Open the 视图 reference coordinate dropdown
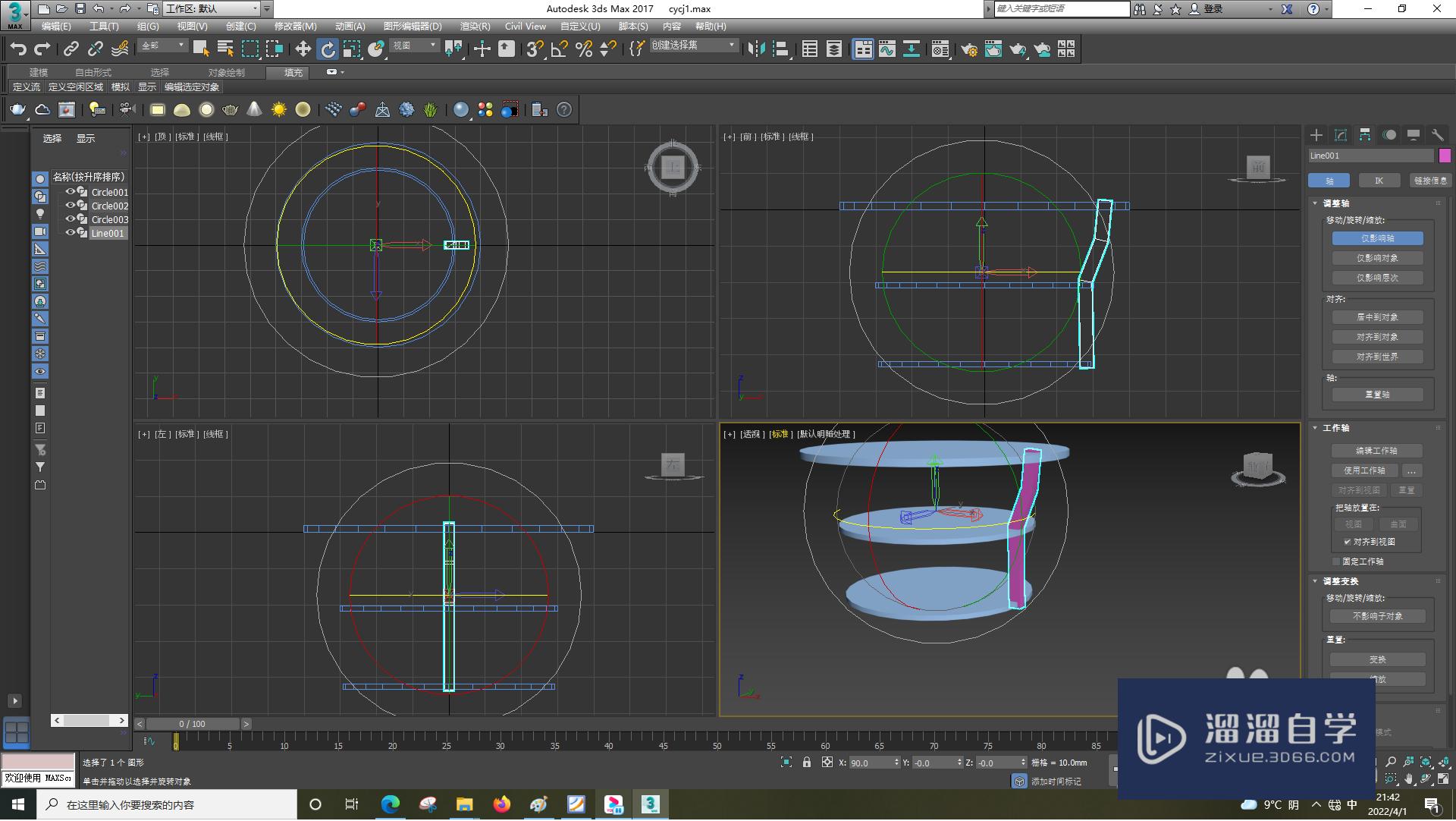Screen dimensions: 1456x821 [414, 46]
